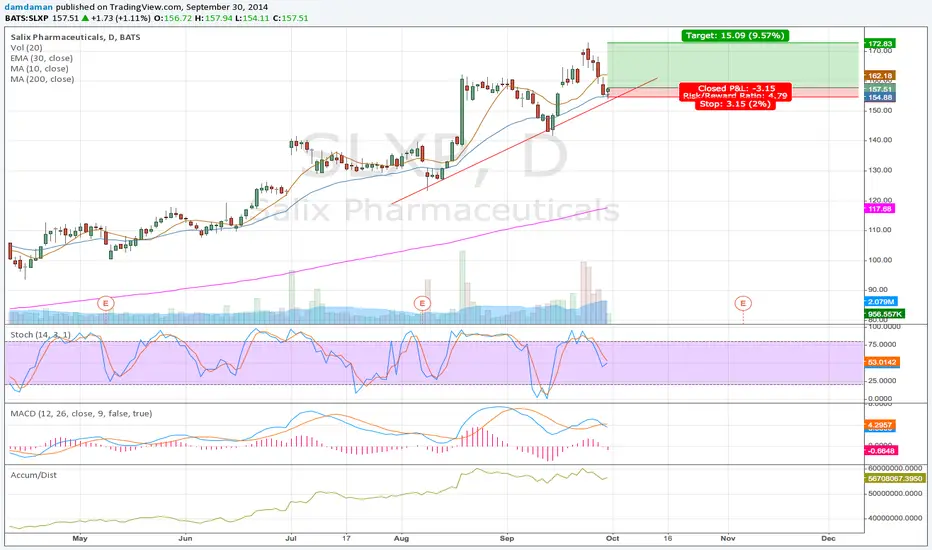Click the green target zone rectangle
Screen dimensions: 932x550
[x=732, y=65]
